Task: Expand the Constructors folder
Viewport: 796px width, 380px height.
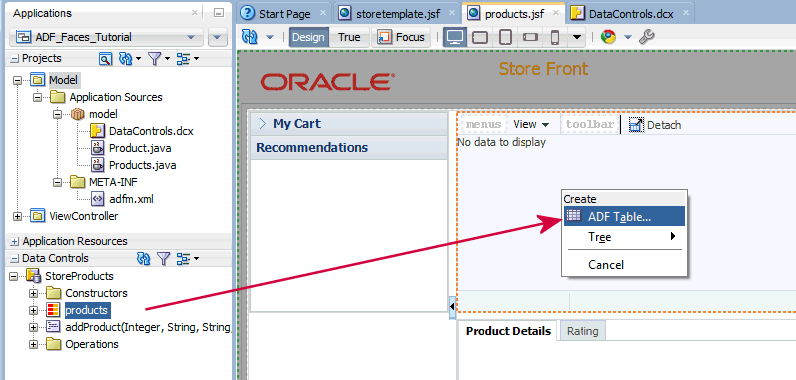Action: pyautogui.click(x=34, y=293)
